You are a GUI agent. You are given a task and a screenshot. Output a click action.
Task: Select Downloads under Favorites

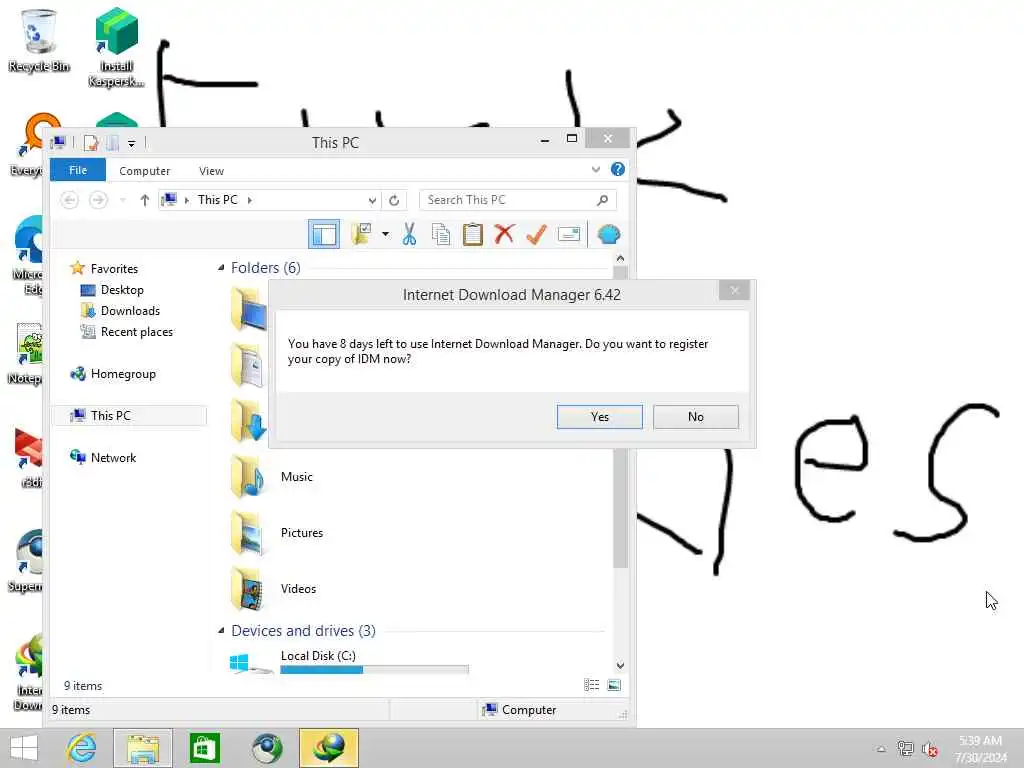click(x=130, y=311)
